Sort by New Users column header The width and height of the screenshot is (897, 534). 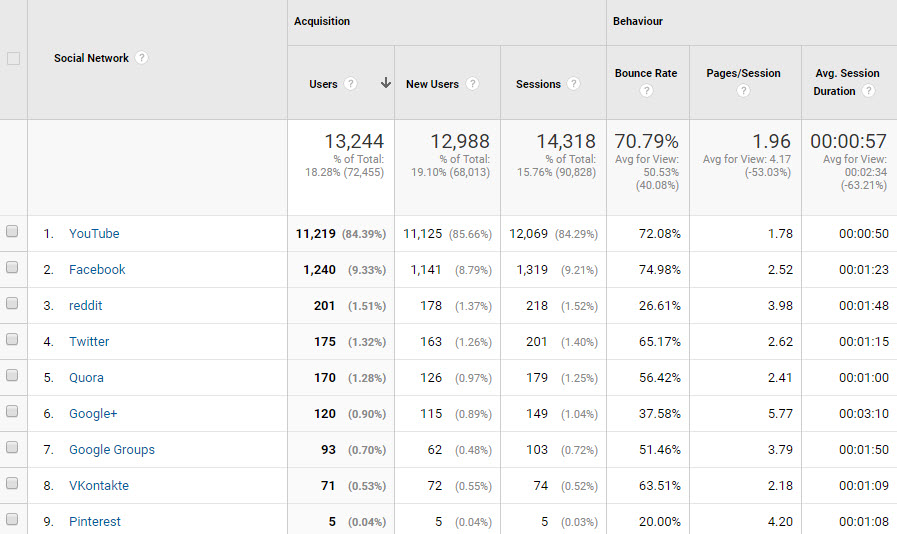tap(432, 84)
